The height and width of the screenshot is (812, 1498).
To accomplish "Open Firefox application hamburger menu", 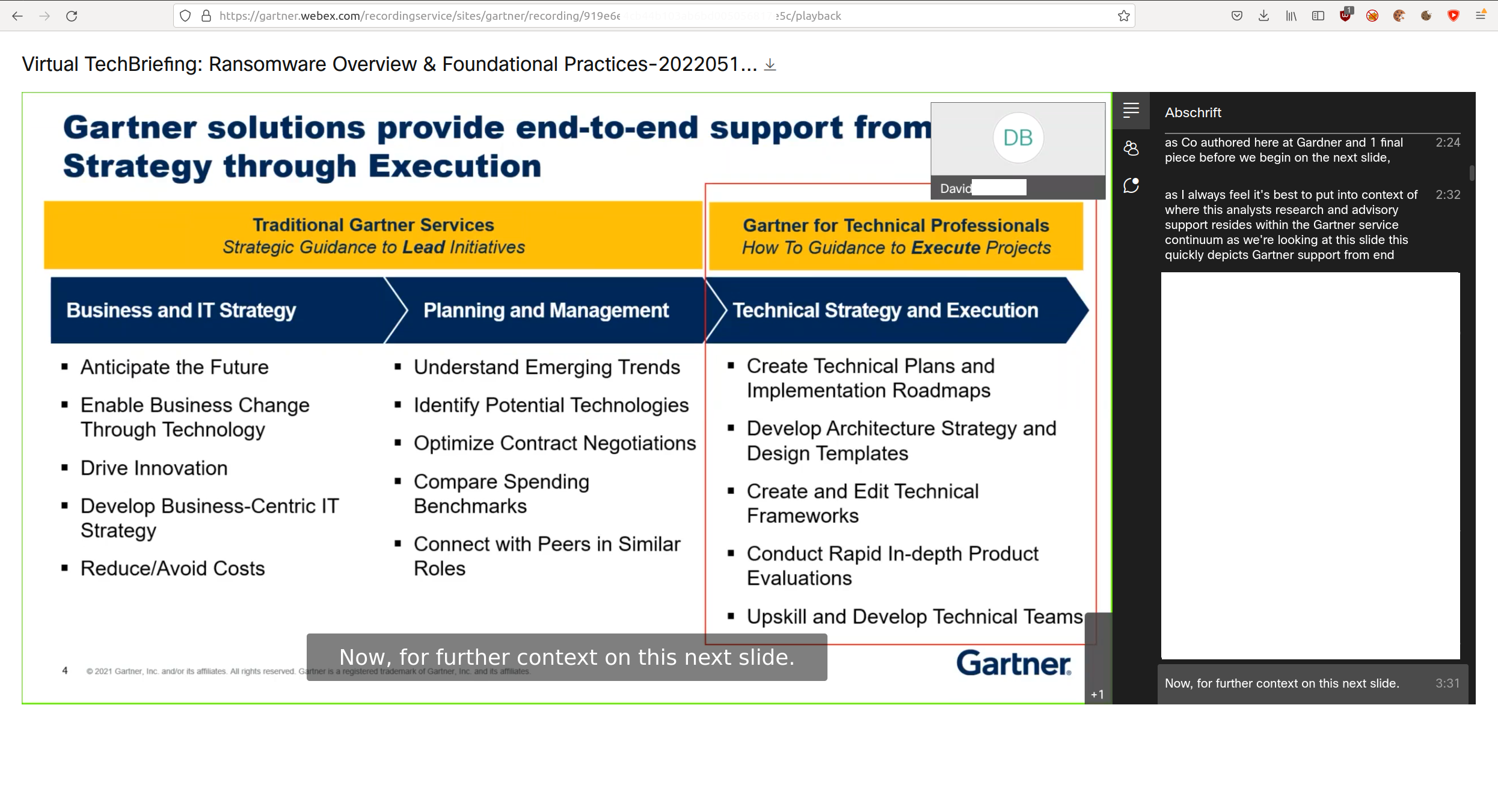I will tap(1481, 16).
